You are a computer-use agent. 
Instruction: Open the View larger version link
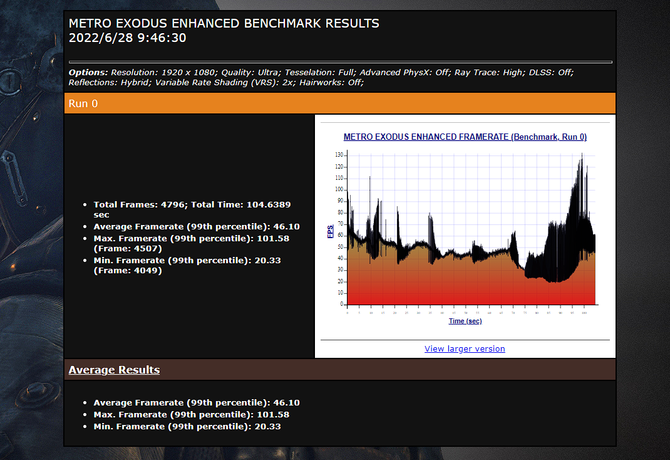click(464, 349)
